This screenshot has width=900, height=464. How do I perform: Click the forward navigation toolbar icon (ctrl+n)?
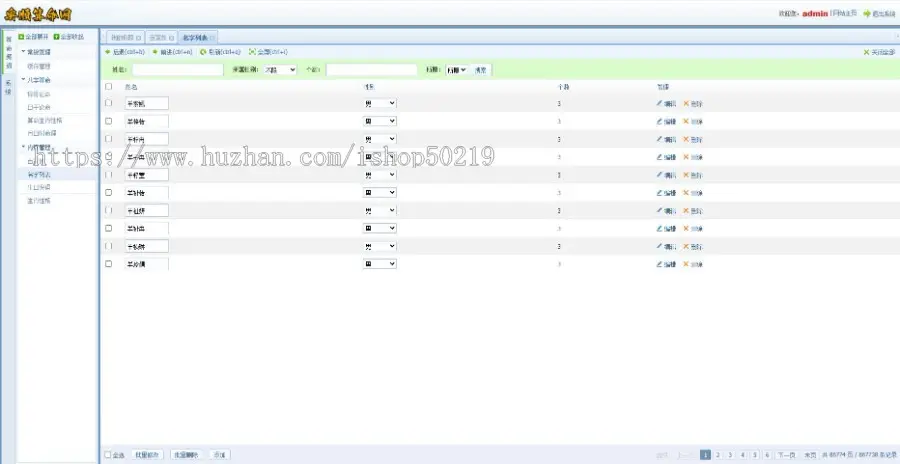[155, 52]
